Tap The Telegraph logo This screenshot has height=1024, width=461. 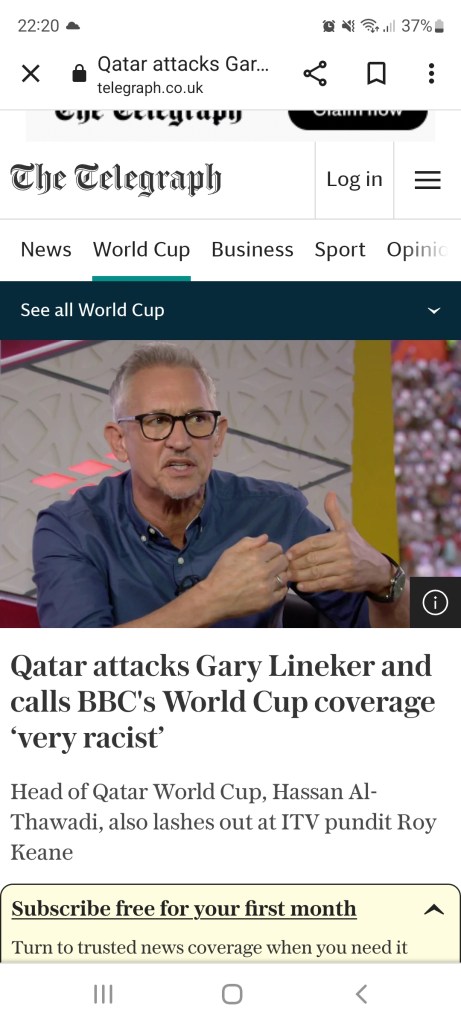(116, 180)
